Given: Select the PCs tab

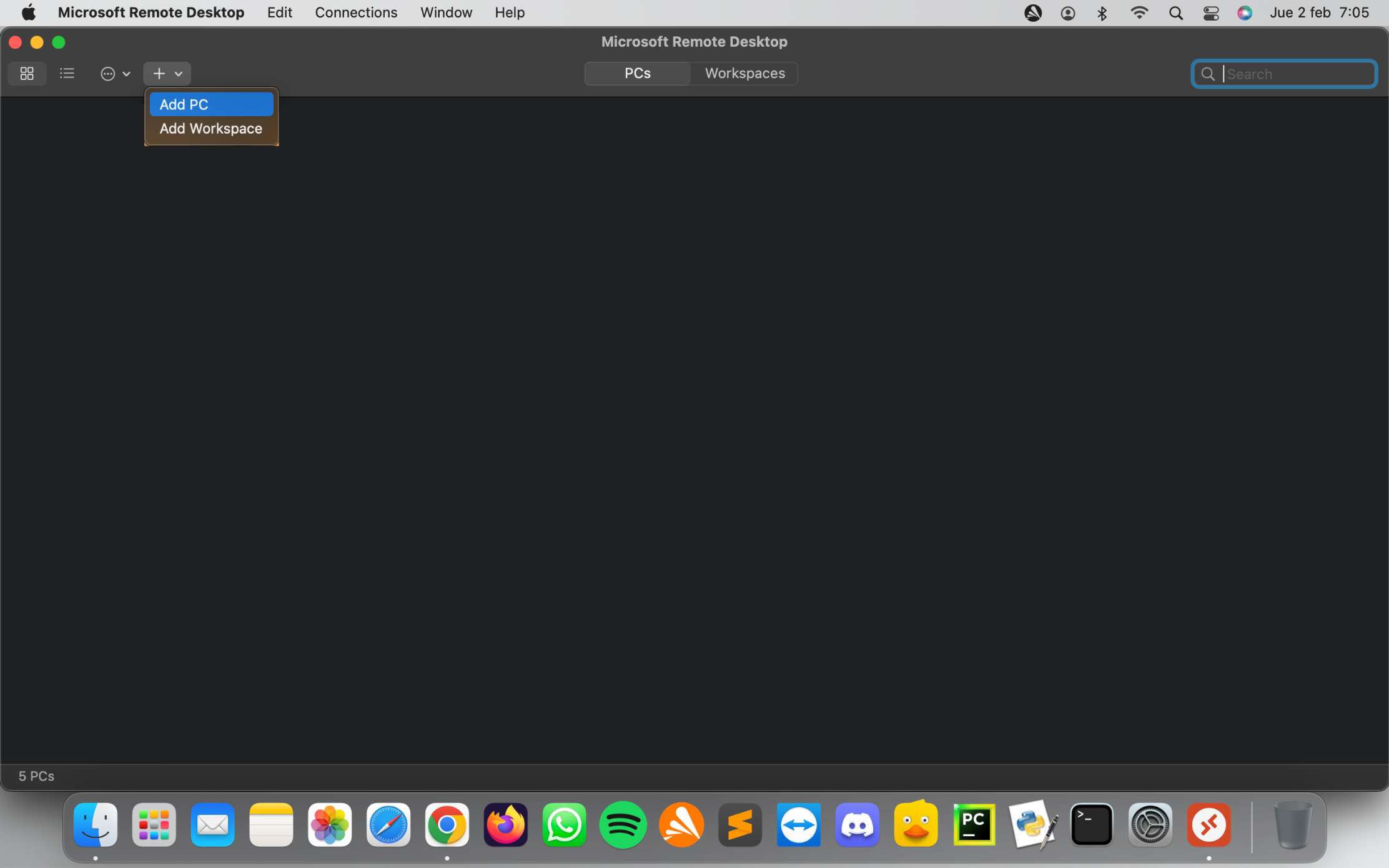Looking at the screenshot, I should pyautogui.click(x=638, y=73).
